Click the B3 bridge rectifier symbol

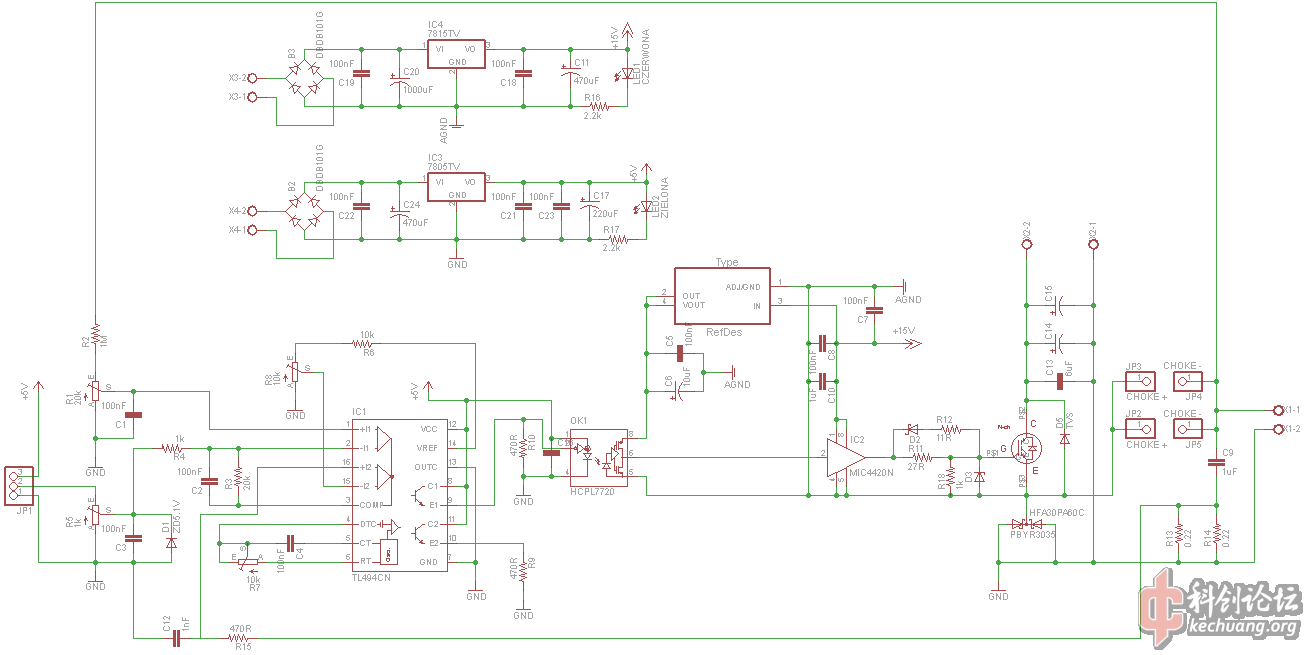[305, 78]
